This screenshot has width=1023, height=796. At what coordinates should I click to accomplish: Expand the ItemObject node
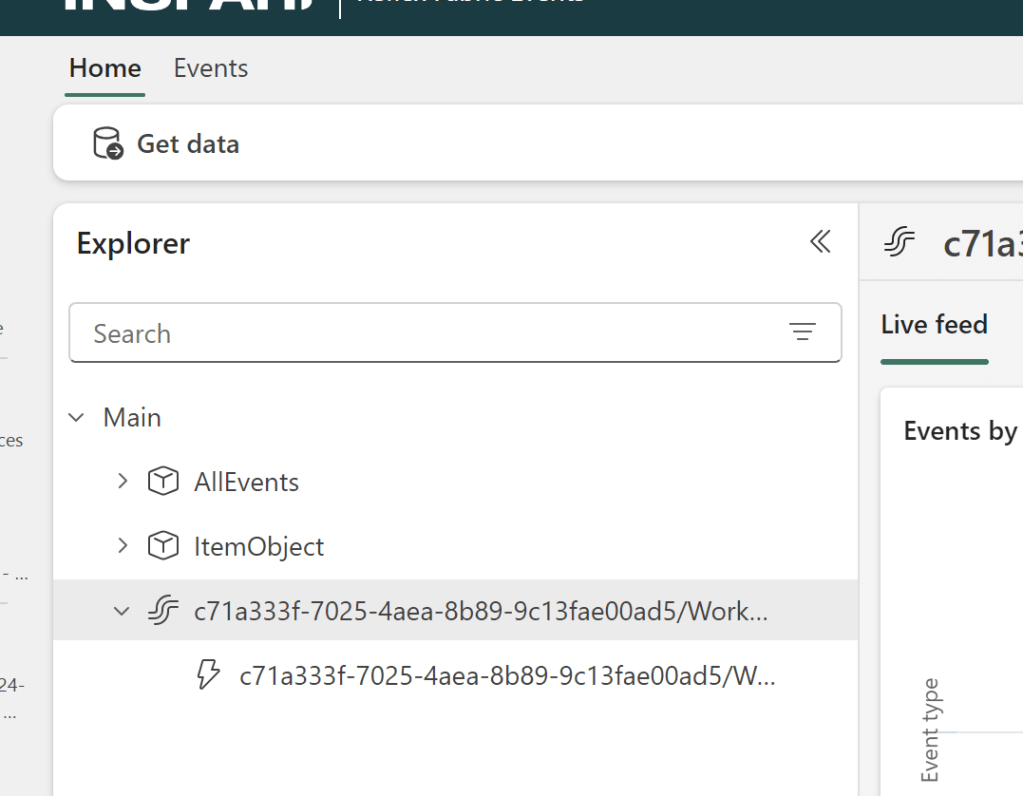pos(122,546)
